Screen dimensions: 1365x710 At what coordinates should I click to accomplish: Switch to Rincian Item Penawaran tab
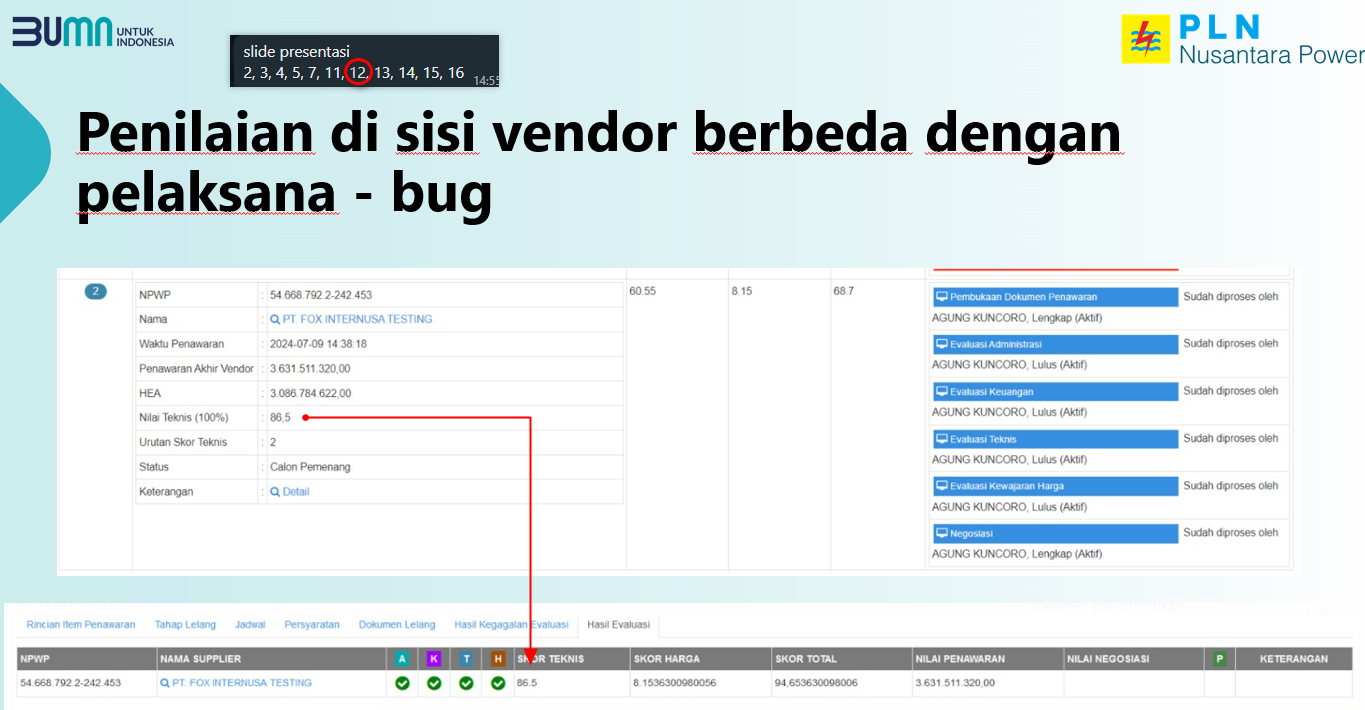81,625
